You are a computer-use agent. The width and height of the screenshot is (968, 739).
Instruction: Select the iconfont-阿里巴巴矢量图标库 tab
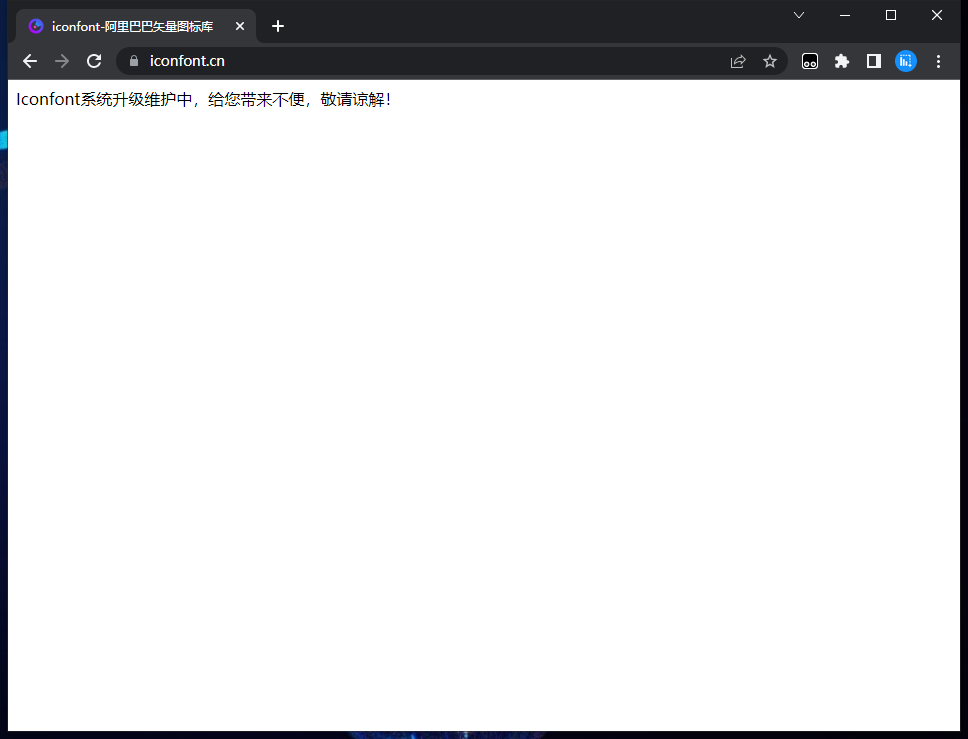click(130, 26)
